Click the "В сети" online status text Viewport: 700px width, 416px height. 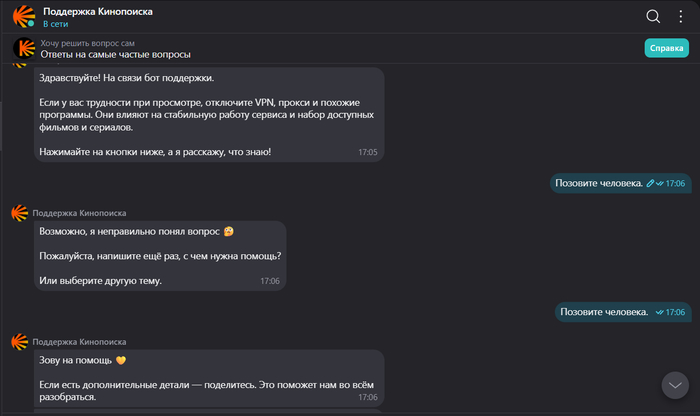(x=56, y=23)
